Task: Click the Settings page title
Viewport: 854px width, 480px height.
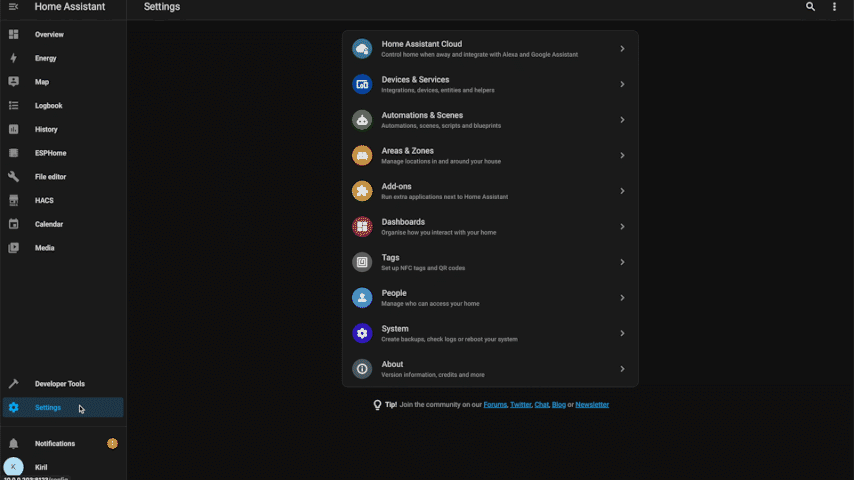Action: point(162,7)
